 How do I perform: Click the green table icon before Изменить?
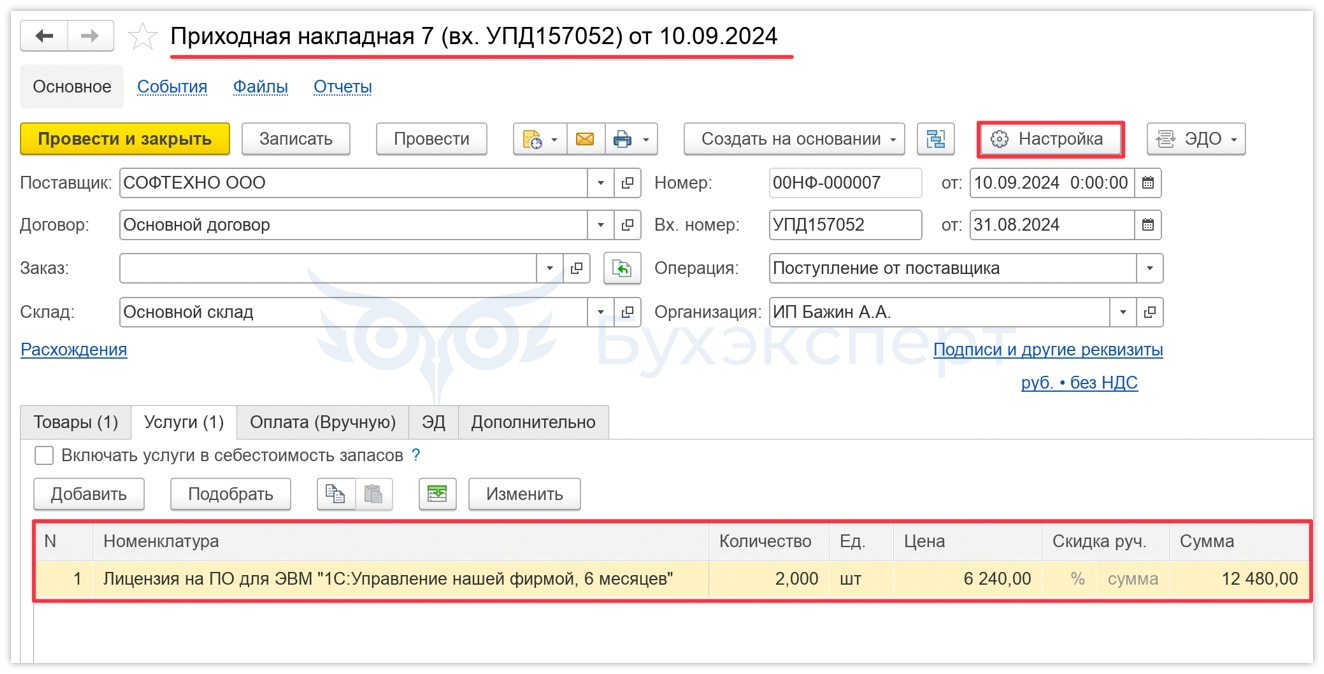click(437, 494)
